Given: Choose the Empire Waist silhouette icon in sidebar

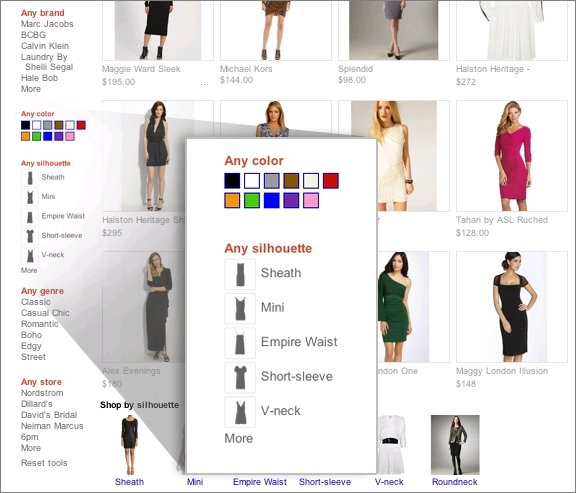Looking at the screenshot, I should point(30,216).
